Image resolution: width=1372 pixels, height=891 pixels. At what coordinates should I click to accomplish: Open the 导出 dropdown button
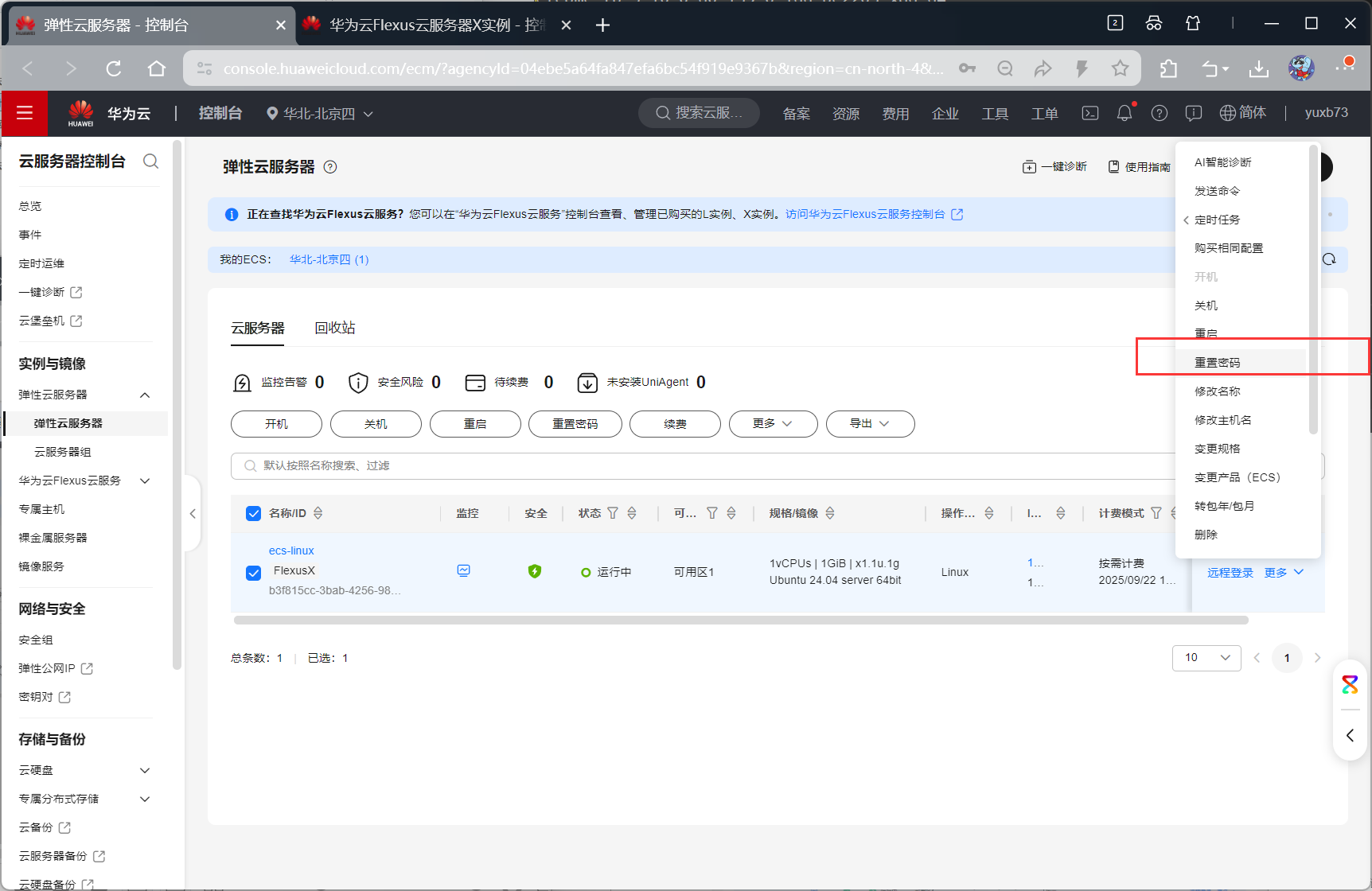(870, 424)
